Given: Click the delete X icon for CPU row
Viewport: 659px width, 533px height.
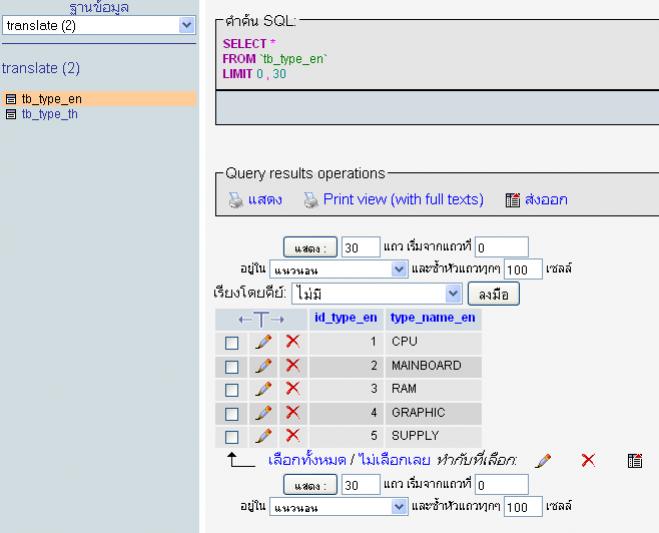Looking at the screenshot, I should click(293, 341).
